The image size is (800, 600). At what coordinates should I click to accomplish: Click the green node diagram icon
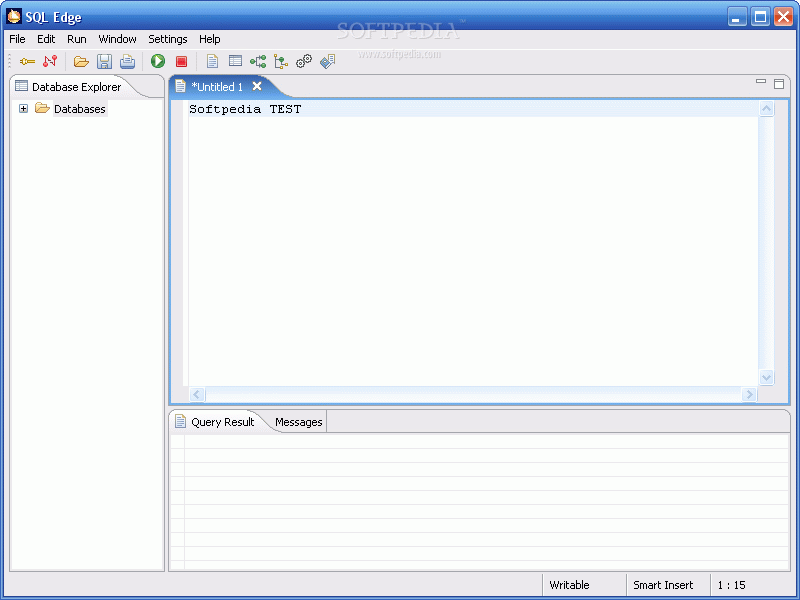pos(258,62)
